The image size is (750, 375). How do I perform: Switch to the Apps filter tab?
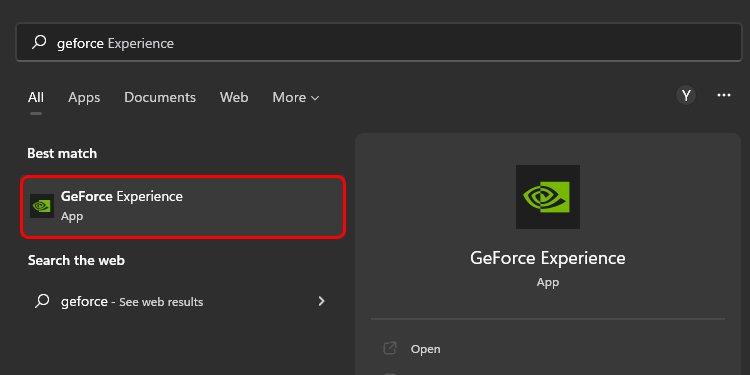pyautogui.click(x=84, y=98)
